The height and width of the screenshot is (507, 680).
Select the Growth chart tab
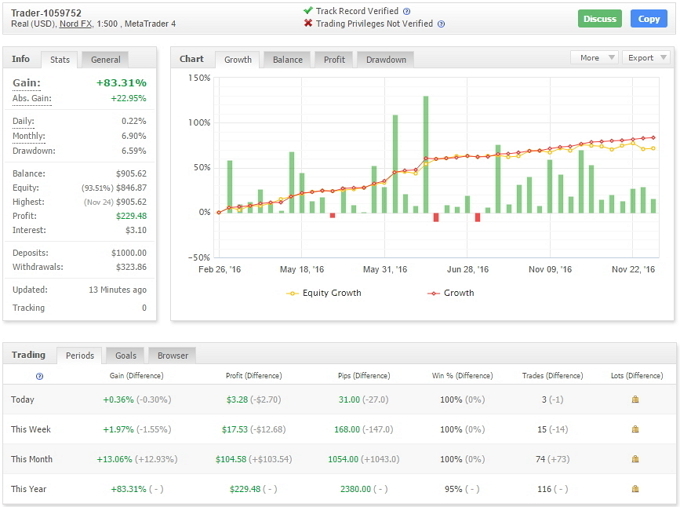coord(238,60)
